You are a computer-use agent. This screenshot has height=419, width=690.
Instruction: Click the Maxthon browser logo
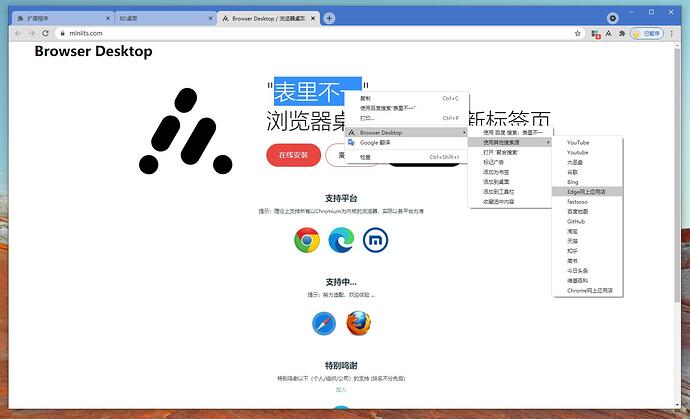click(375, 240)
